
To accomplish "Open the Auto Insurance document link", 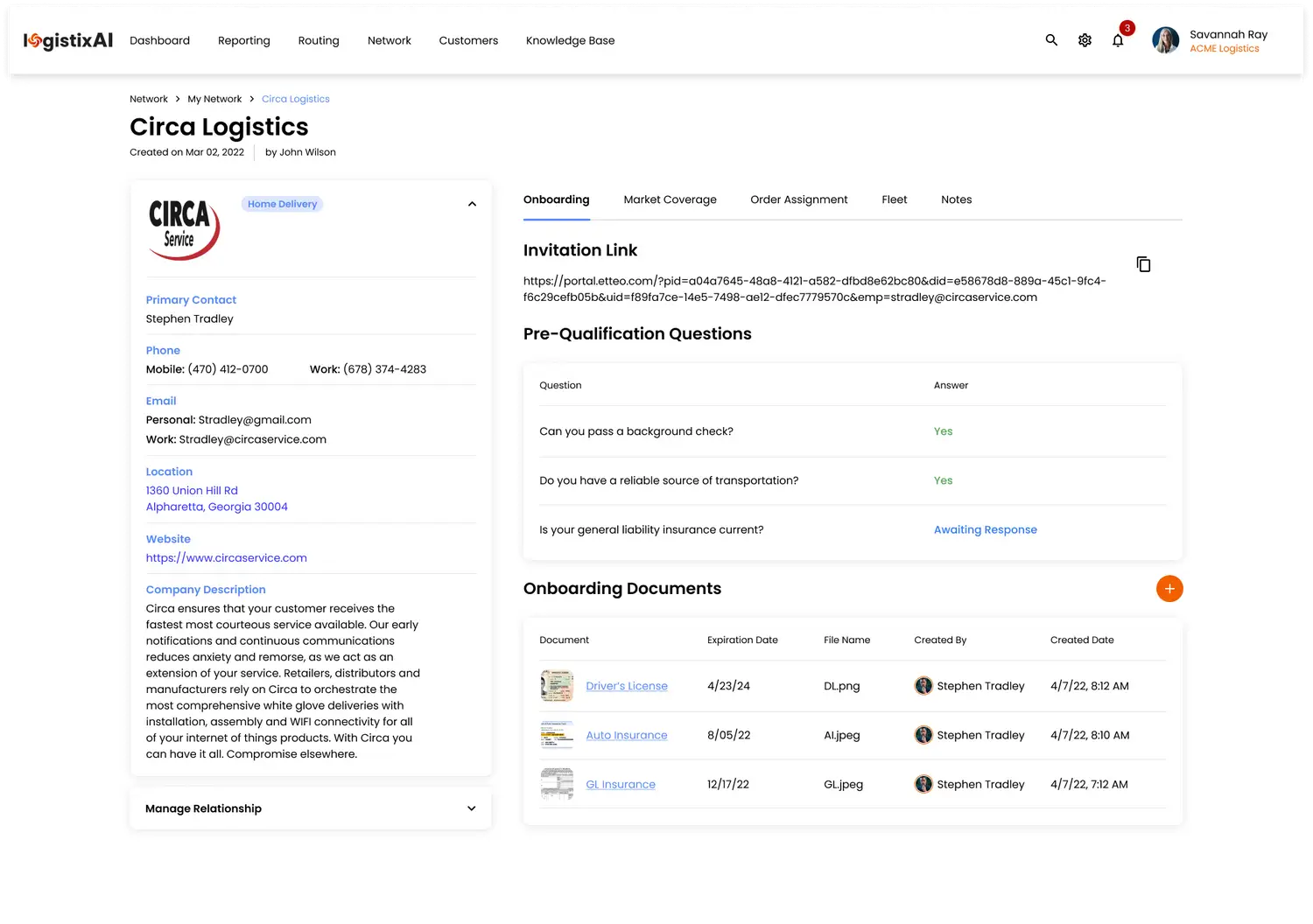I will tap(627, 735).
